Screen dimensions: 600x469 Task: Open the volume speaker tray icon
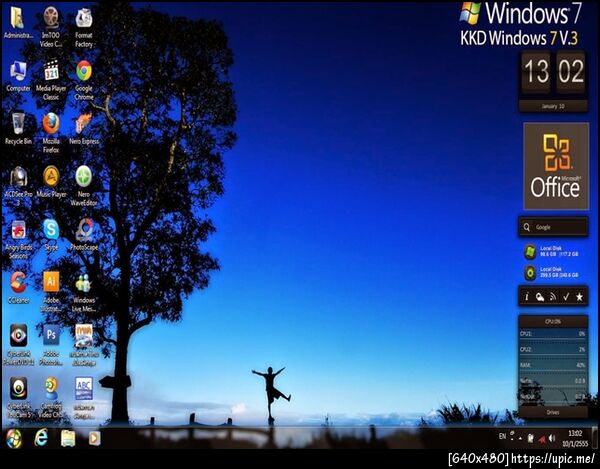[x=552, y=438]
